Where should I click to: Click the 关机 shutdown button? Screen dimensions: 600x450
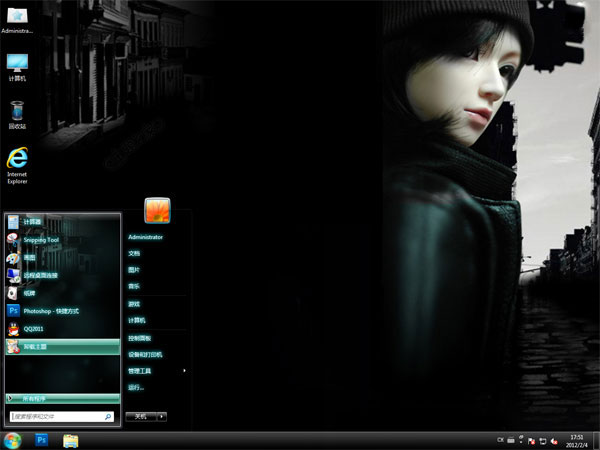pyautogui.click(x=141, y=416)
